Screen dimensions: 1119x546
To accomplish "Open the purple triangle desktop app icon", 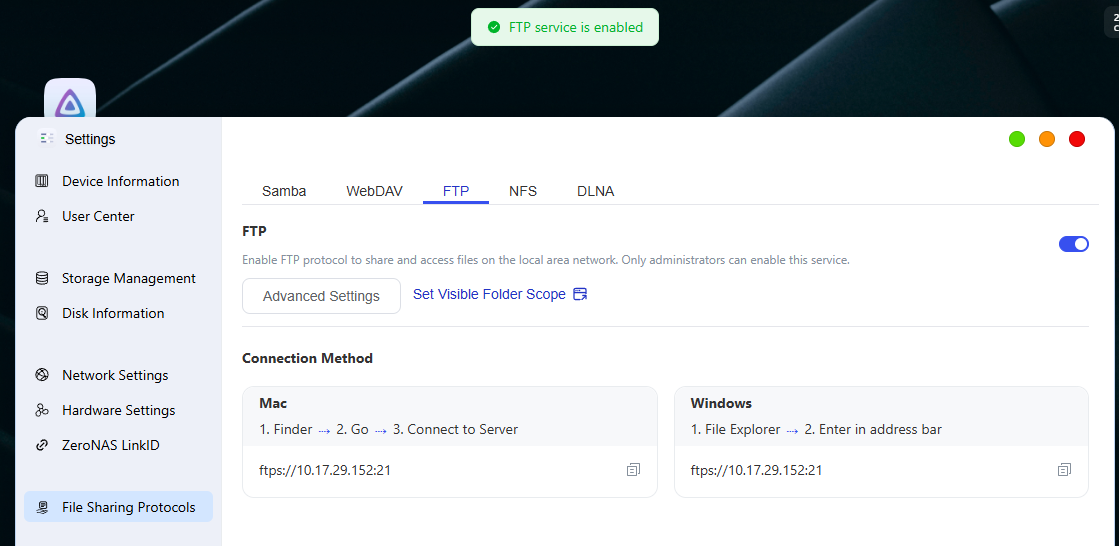I will click(70, 98).
